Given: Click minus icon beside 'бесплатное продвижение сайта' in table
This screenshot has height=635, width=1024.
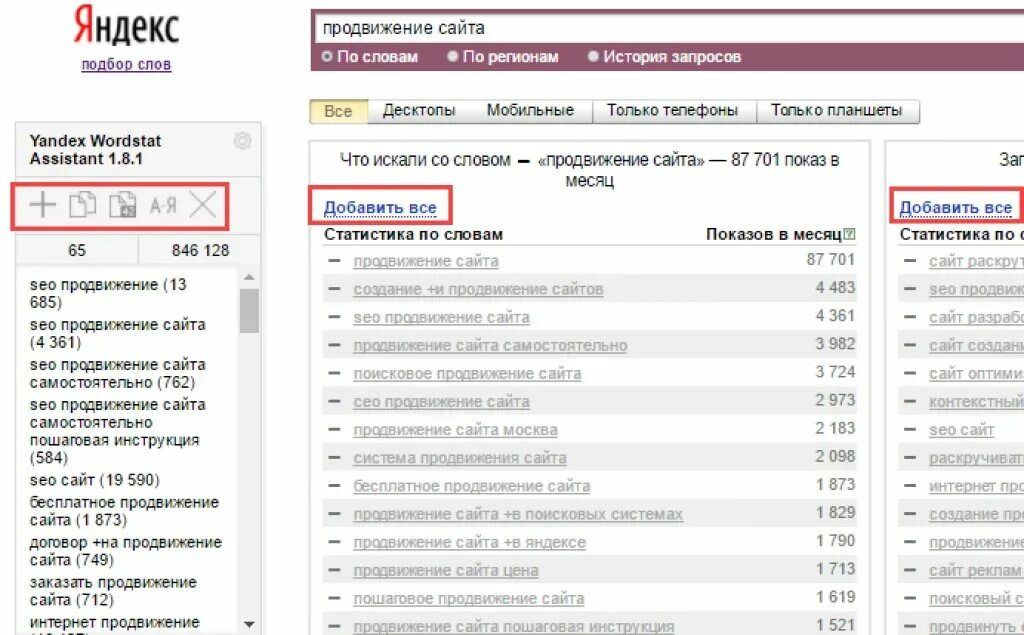Looking at the screenshot, I should 334,485.
